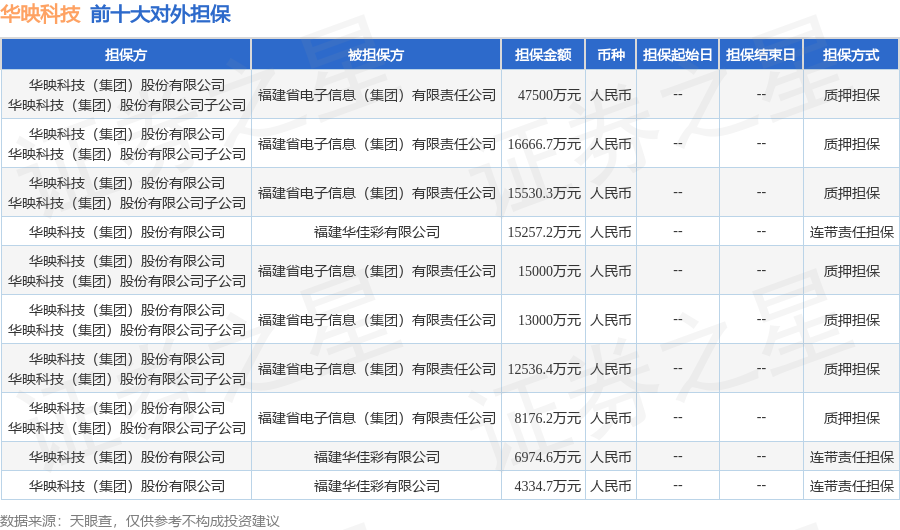
Task: Select the 16666.7万元 amount cell
Action: coord(544,144)
